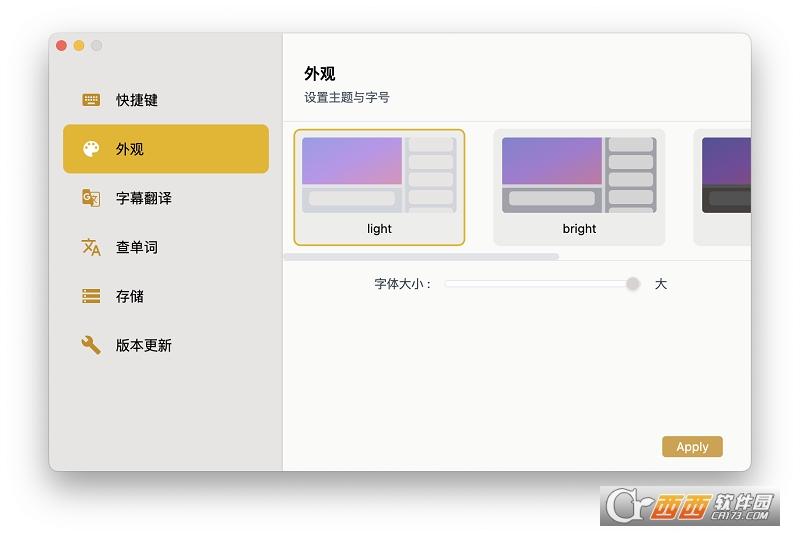Choose the bright theme card
Image resolution: width=800 pixels, height=536 pixels.
pyautogui.click(x=579, y=187)
